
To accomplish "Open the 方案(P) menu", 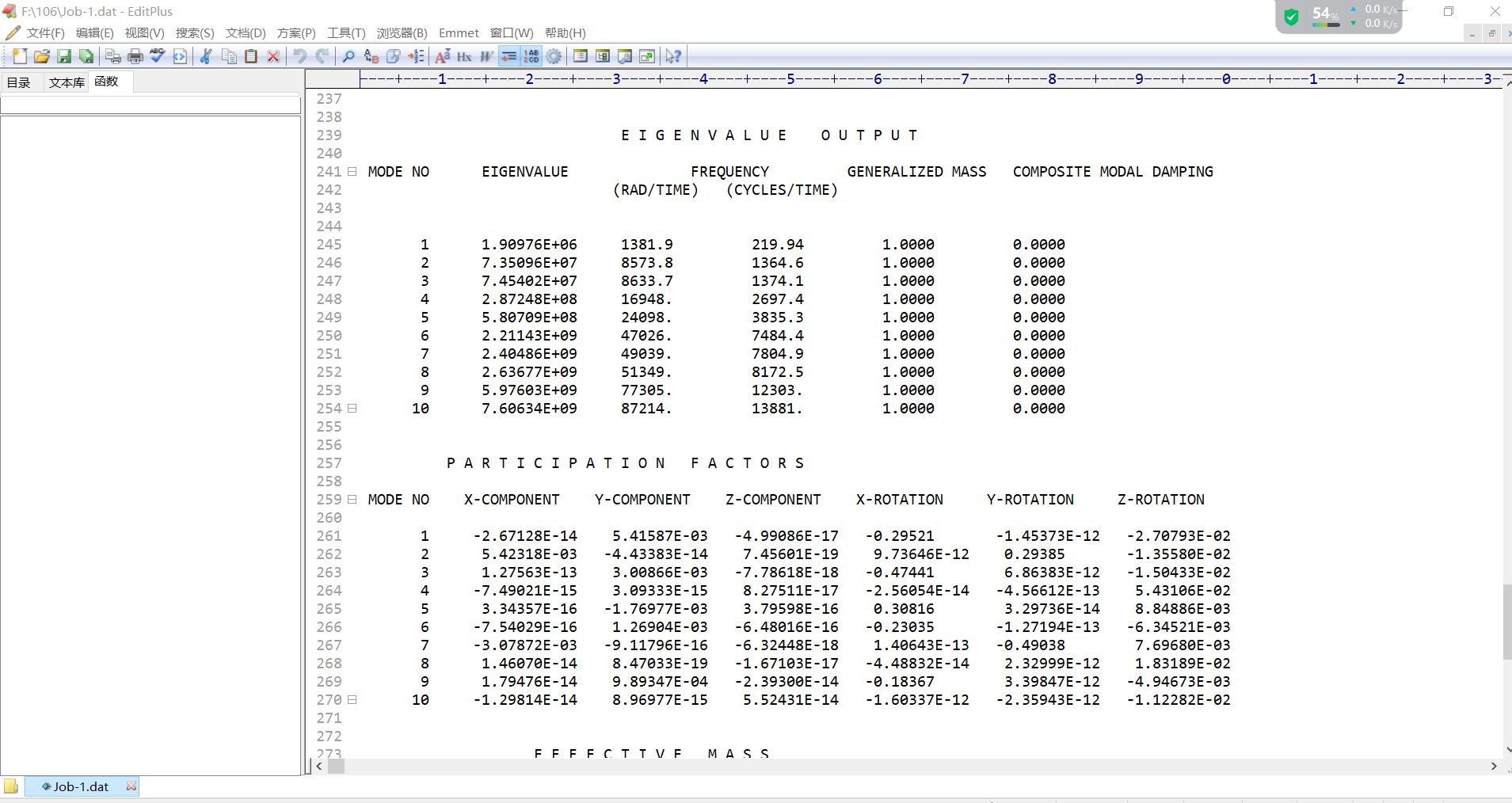I will tap(296, 33).
